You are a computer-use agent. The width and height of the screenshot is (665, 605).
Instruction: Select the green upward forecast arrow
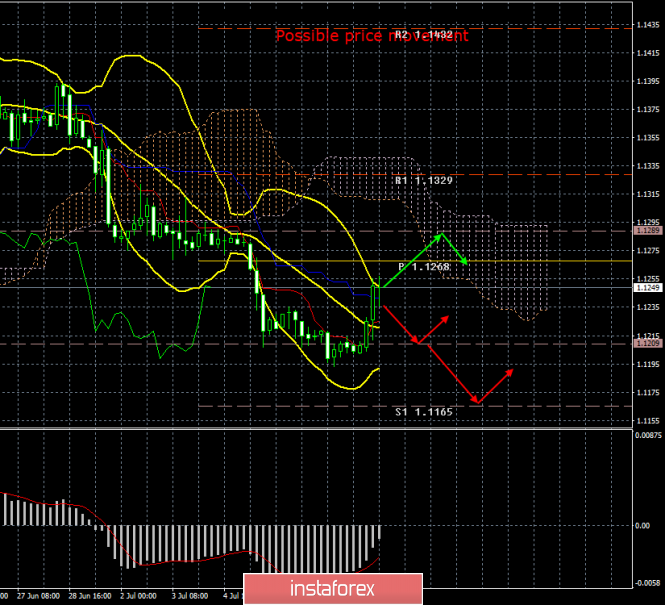coord(412,261)
